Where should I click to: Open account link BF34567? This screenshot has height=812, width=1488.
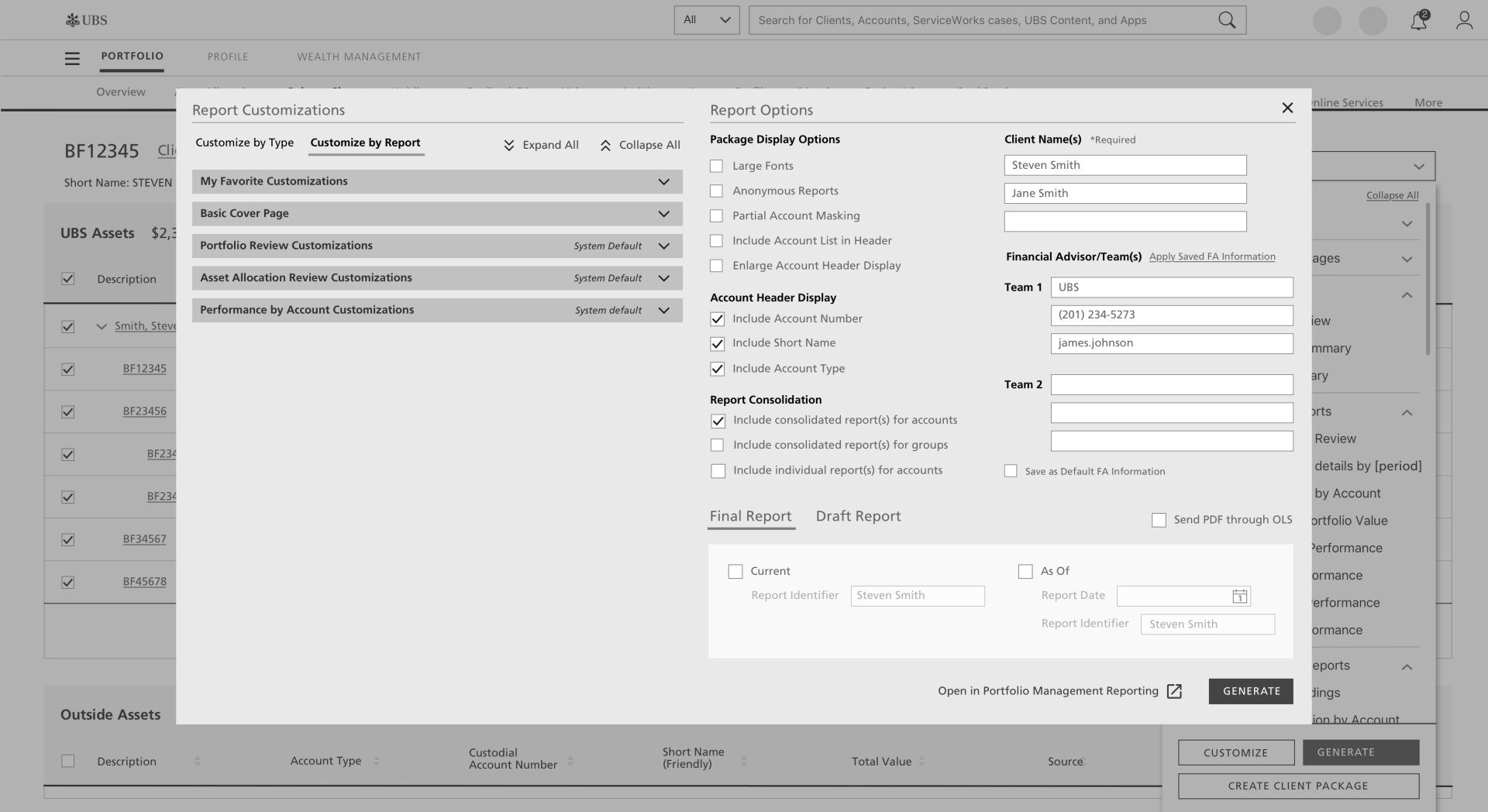point(144,539)
